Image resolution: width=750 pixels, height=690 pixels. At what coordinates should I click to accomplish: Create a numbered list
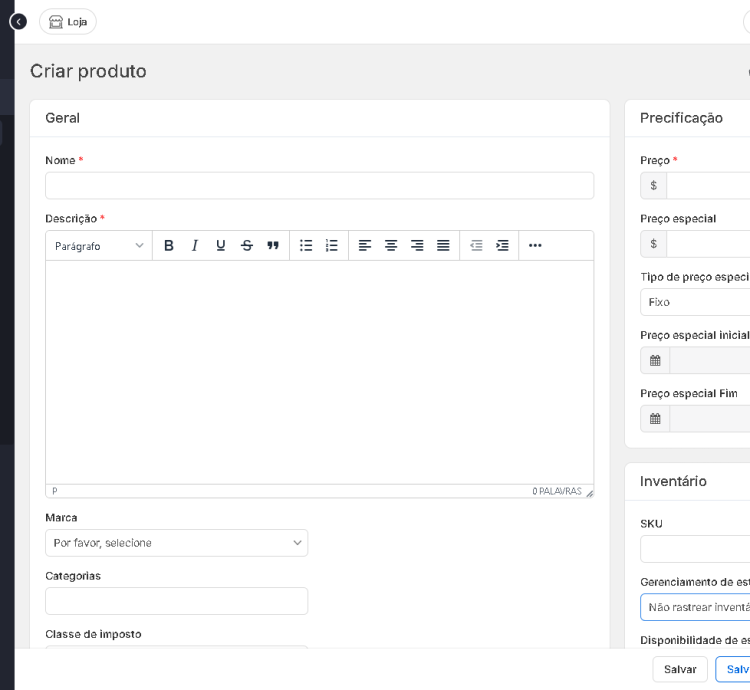point(332,246)
